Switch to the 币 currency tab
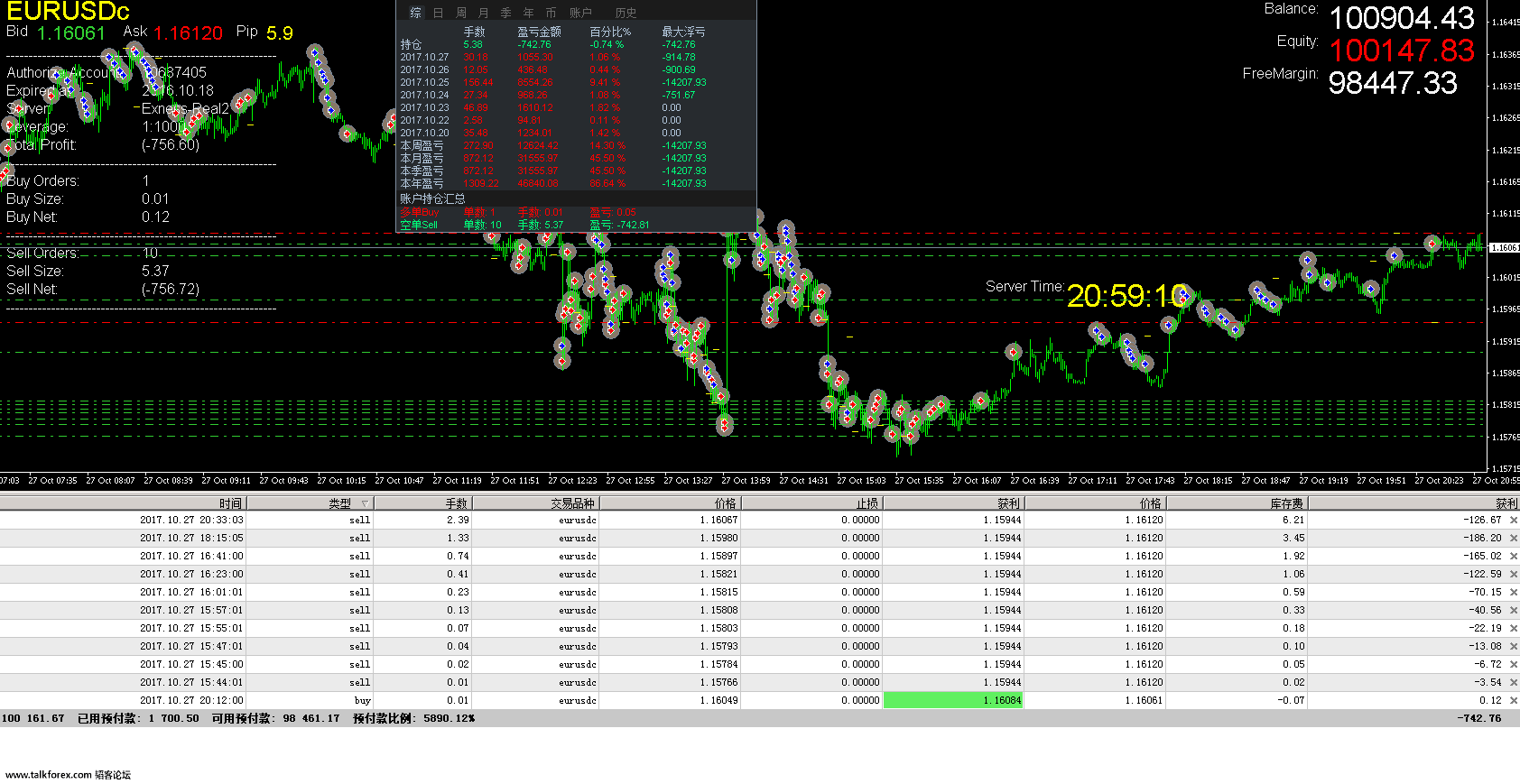Screen dimensions: 1520x784 coord(551,13)
